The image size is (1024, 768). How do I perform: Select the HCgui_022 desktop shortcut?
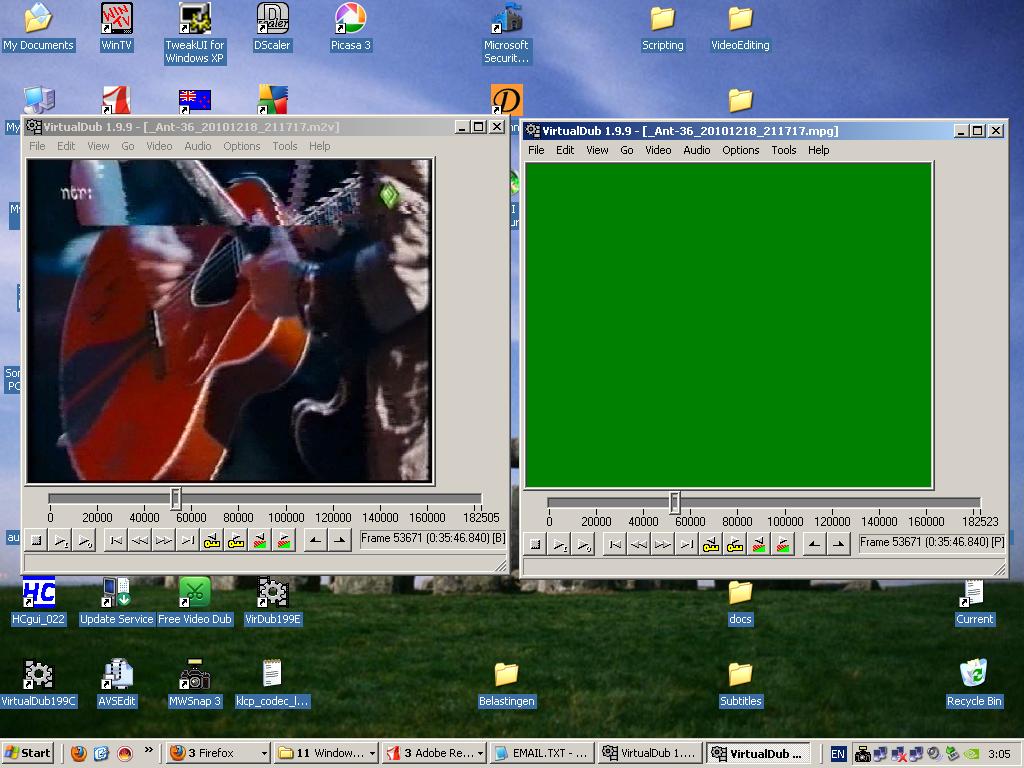click(39, 601)
